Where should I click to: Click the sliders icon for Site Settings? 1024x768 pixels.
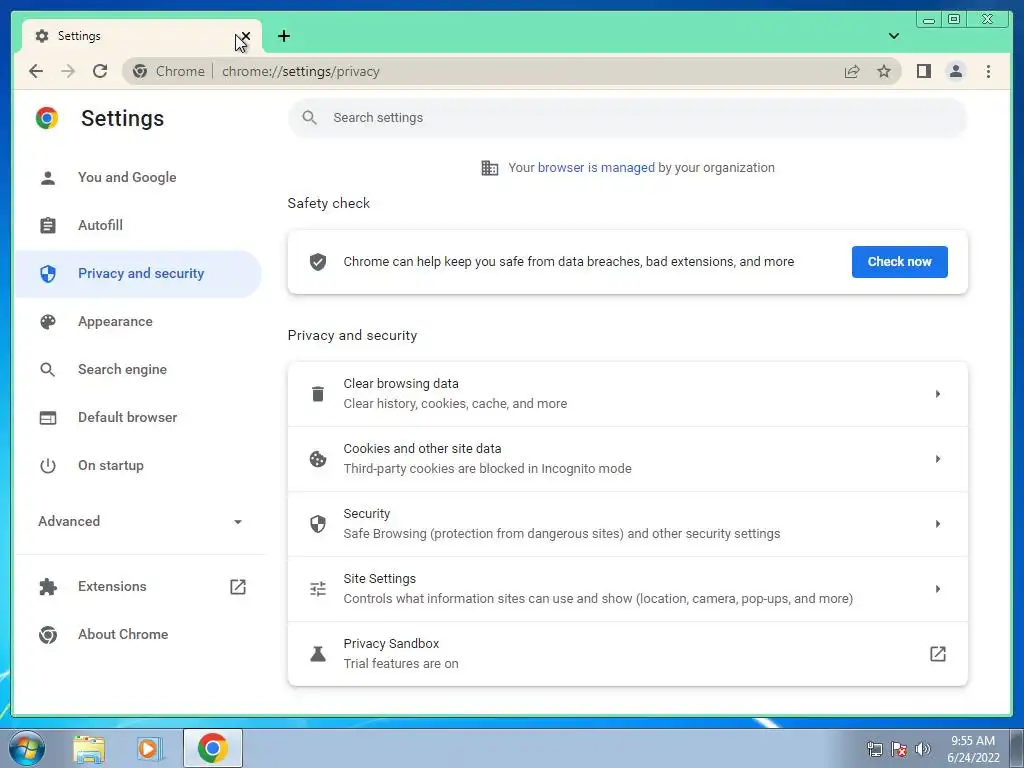point(317,589)
